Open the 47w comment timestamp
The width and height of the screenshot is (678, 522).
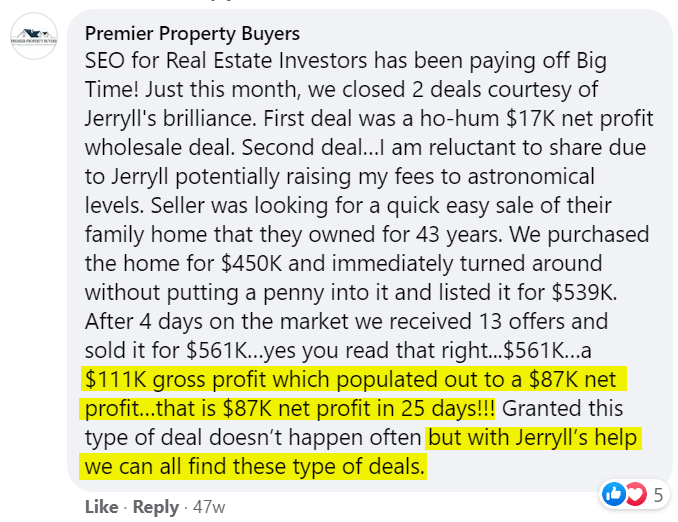(208, 507)
